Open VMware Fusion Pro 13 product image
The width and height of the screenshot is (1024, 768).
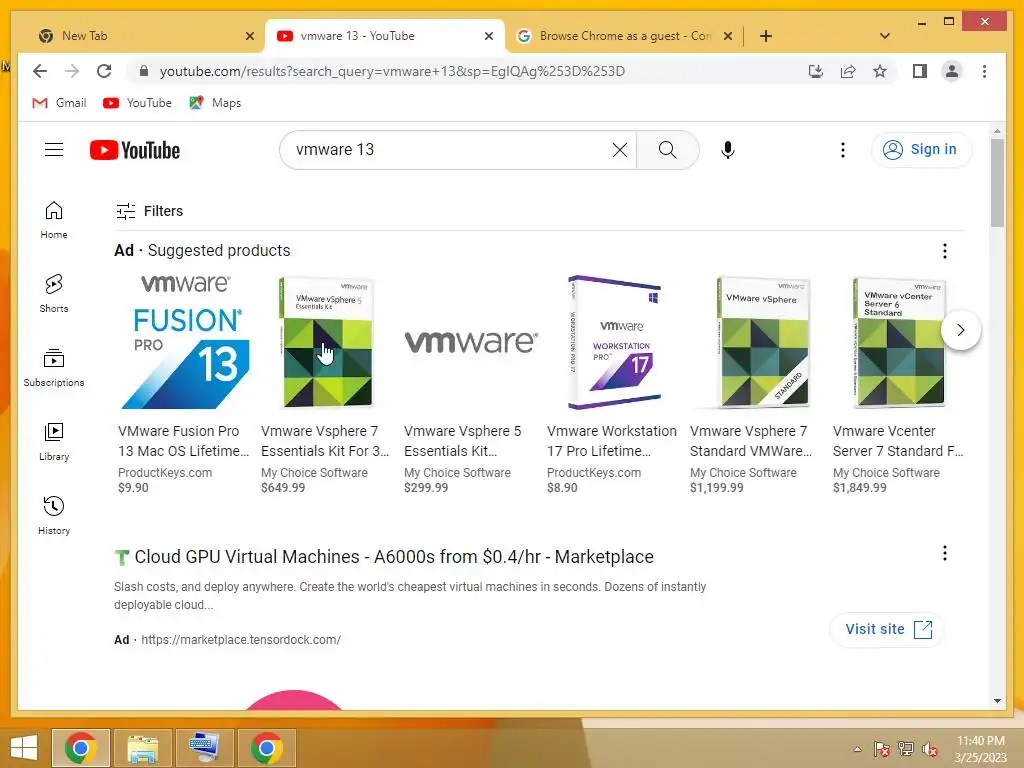tap(185, 342)
